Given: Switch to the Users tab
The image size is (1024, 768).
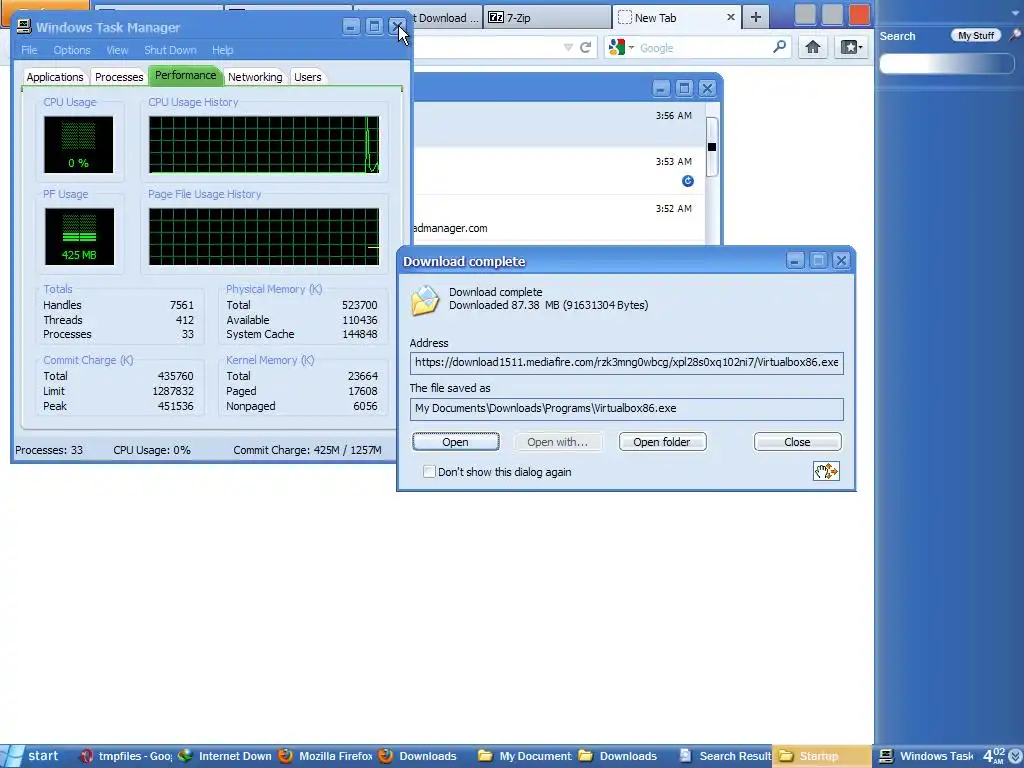Looking at the screenshot, I should point(308,77).
